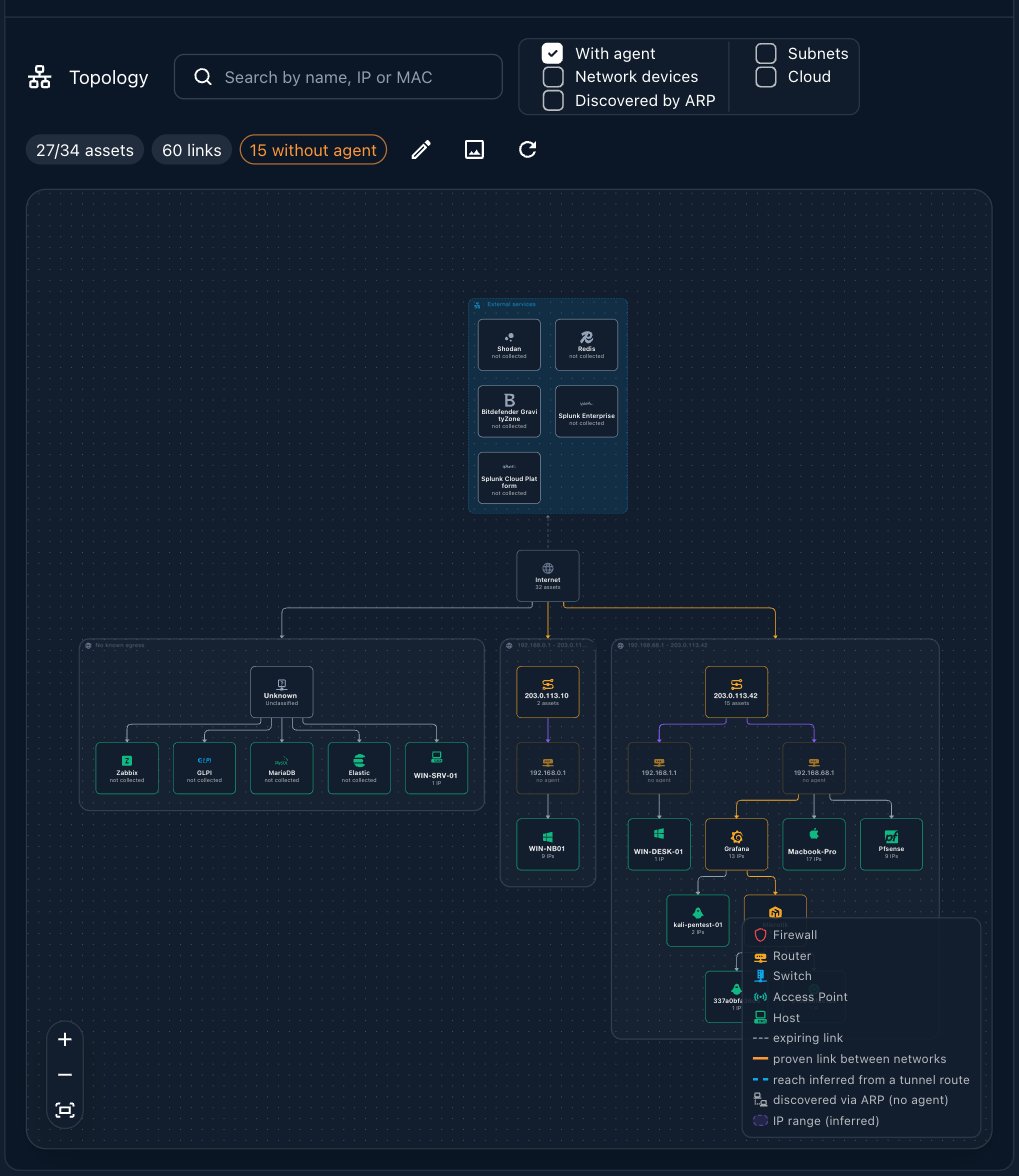Select the Unknown Unclassified node
The height and width of the screenshot is (1176, 1019).
282,692
